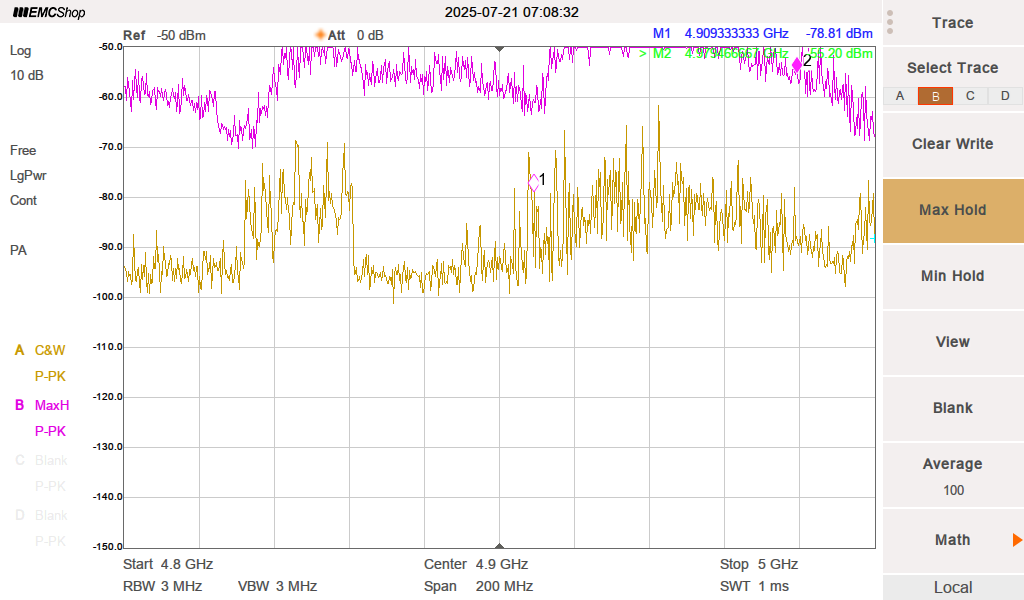Click the Center 4.9 GHz frequency field

pyautogui.click(x=476, y=564)
